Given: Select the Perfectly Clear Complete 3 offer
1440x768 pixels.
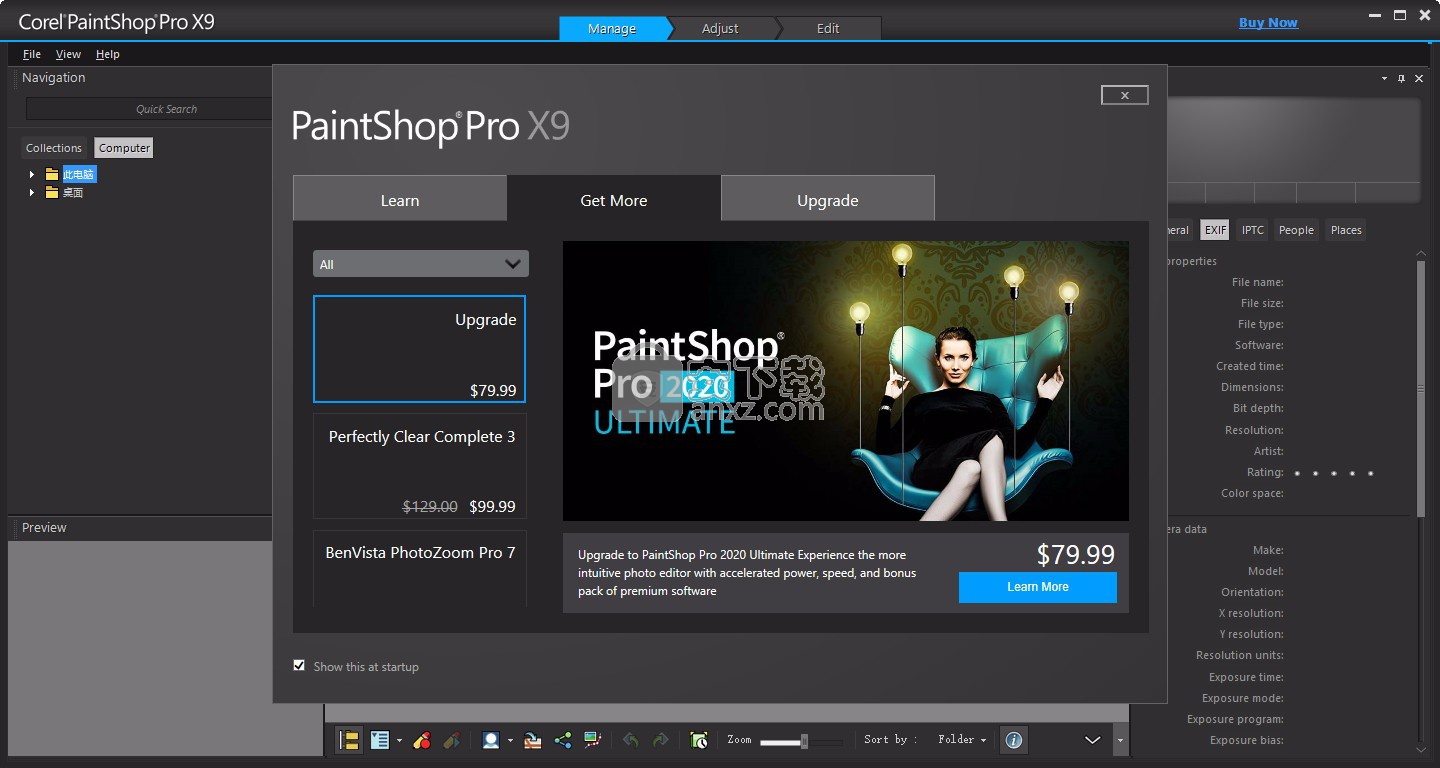Looking at the screenshot, I should [420, 467].
